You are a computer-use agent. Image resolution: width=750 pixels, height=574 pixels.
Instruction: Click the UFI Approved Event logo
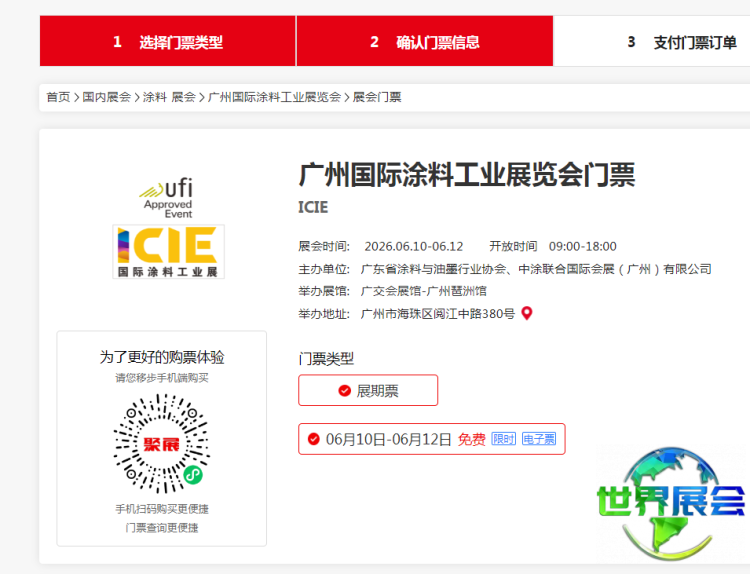pos(167,198)
